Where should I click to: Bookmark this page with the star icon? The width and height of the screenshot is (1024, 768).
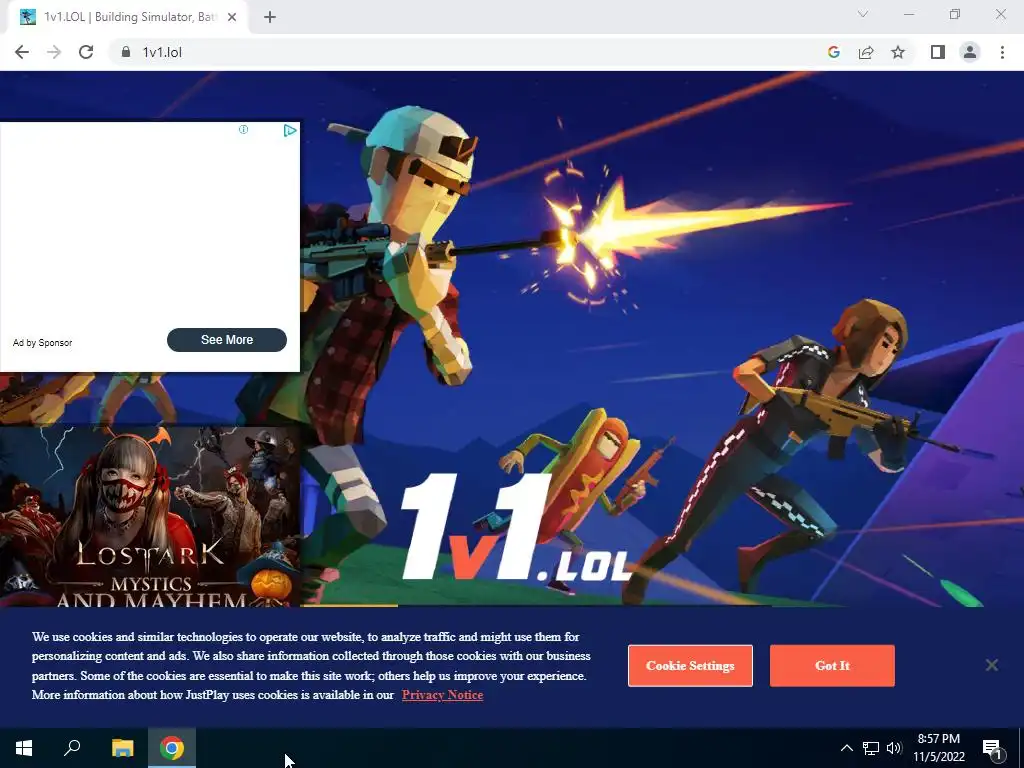(x=898, y=52)
